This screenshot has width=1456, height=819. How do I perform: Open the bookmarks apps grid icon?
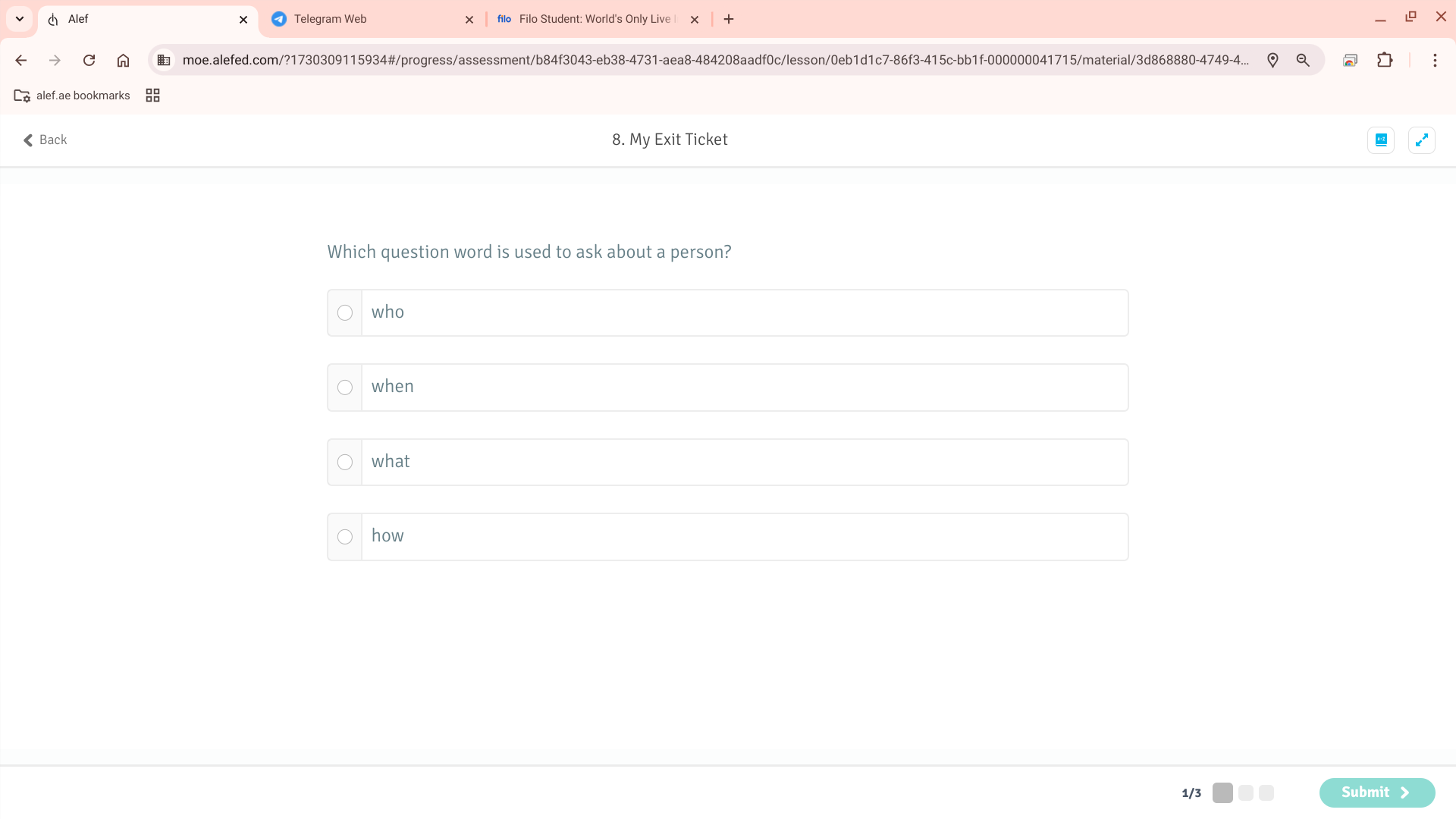pyautogui.click(x=152, y=96)
